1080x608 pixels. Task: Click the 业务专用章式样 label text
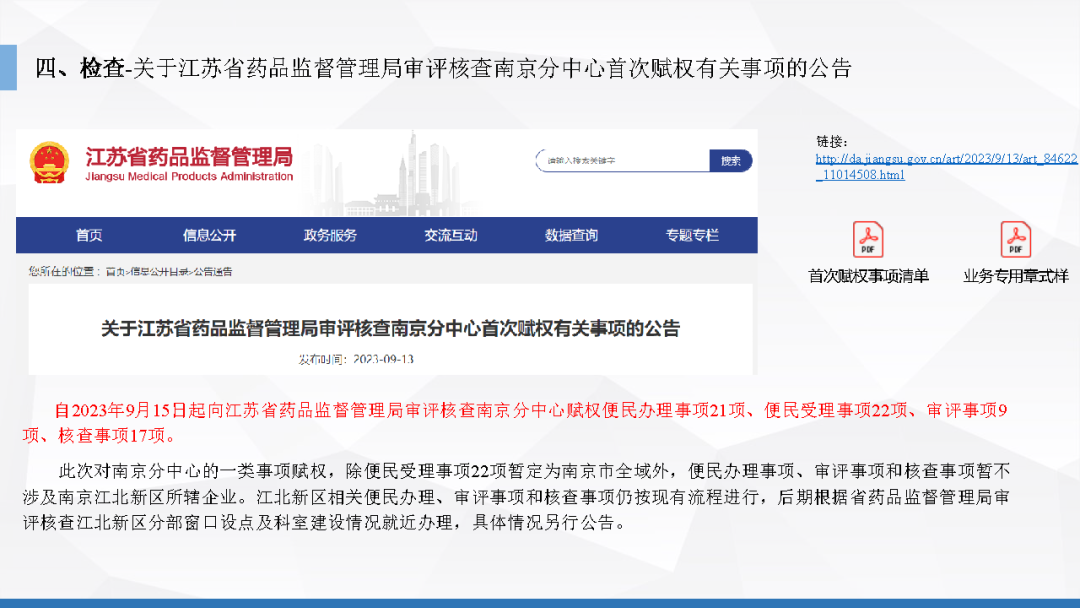pyautogui.click(x=1015, y=276)
